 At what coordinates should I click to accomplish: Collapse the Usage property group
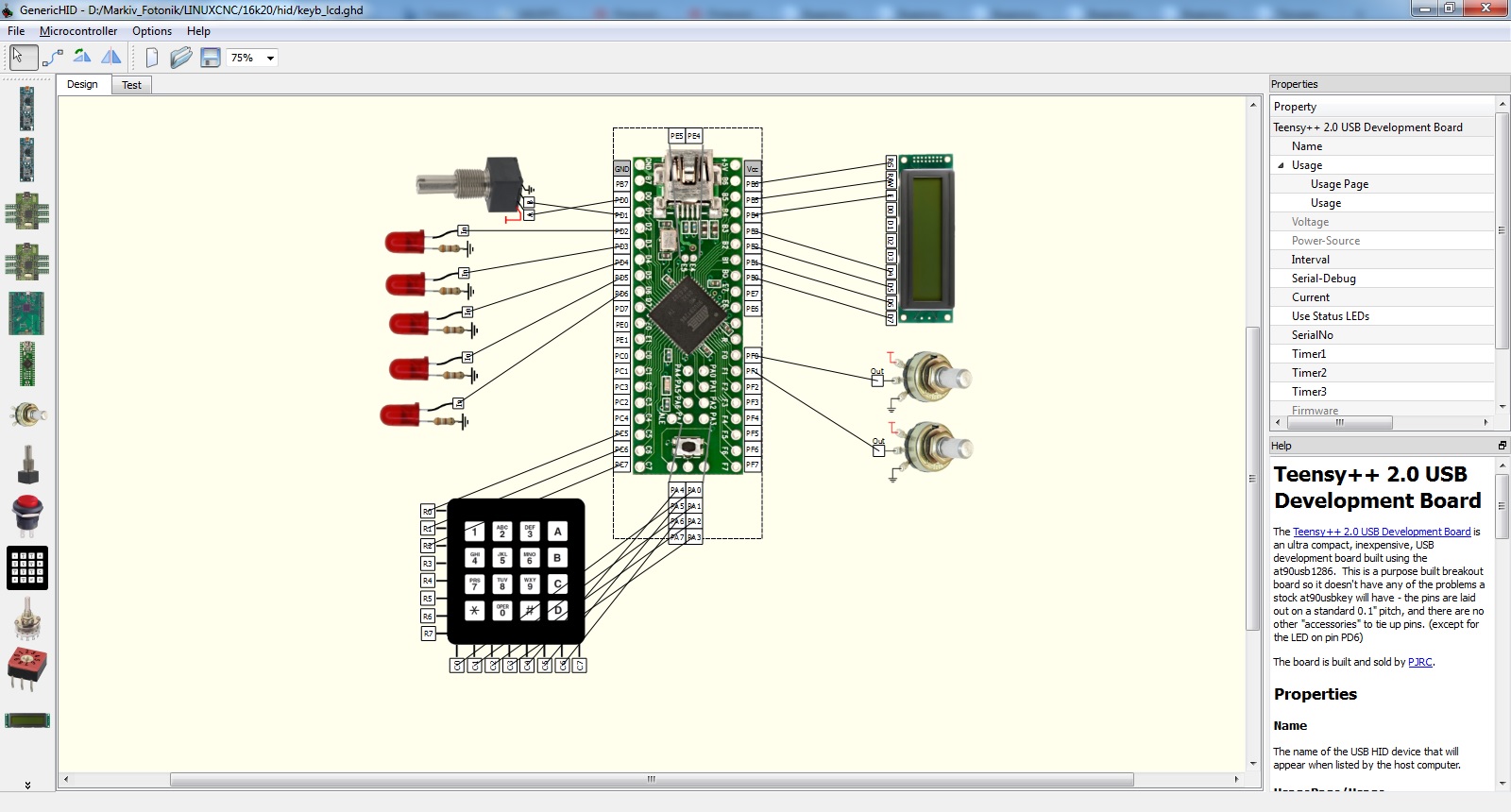pyautogui.click(x=1282, y=165)
